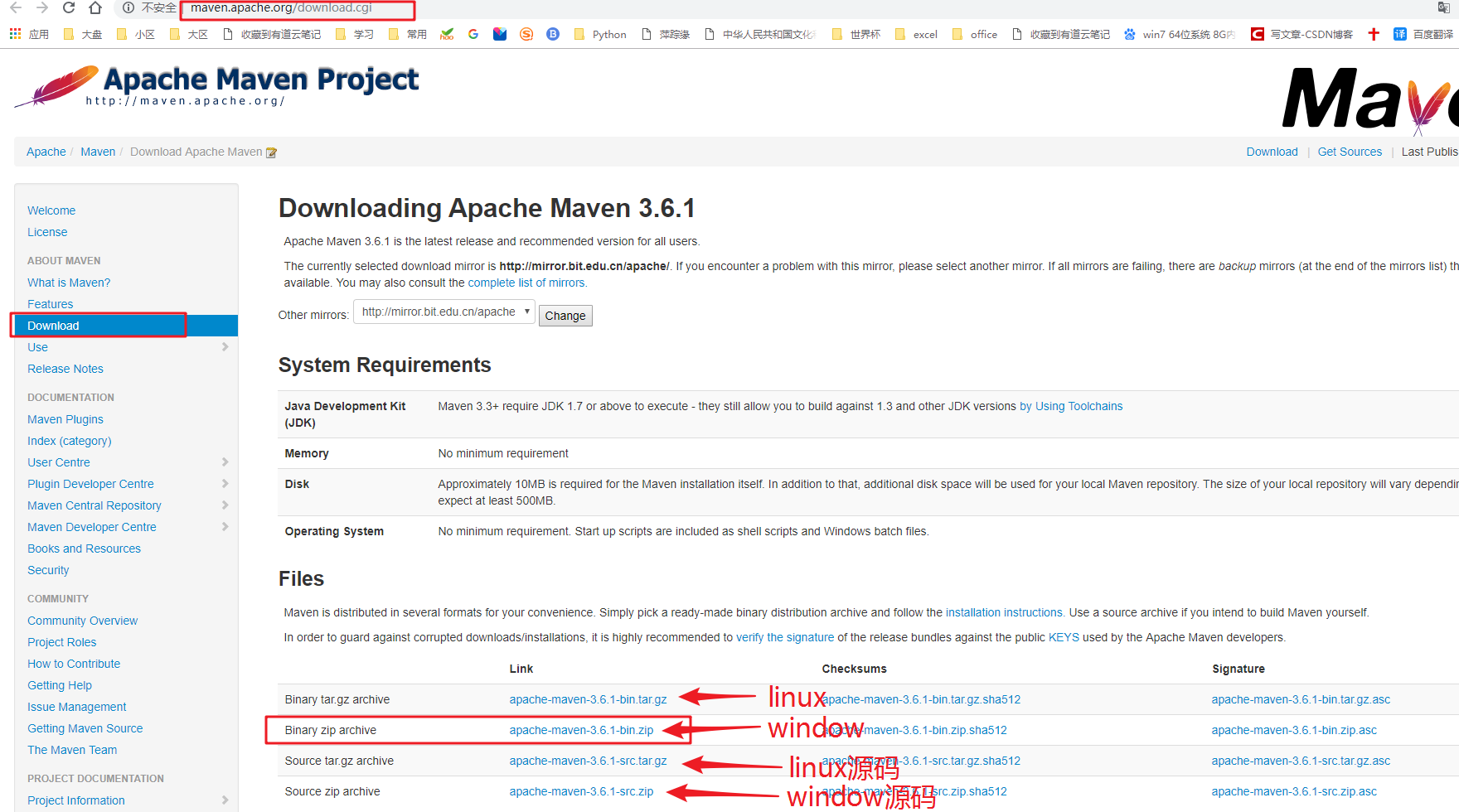Open apache-maven-3.6.1-bin.tar.gz.asc signature

point(1301,699)
